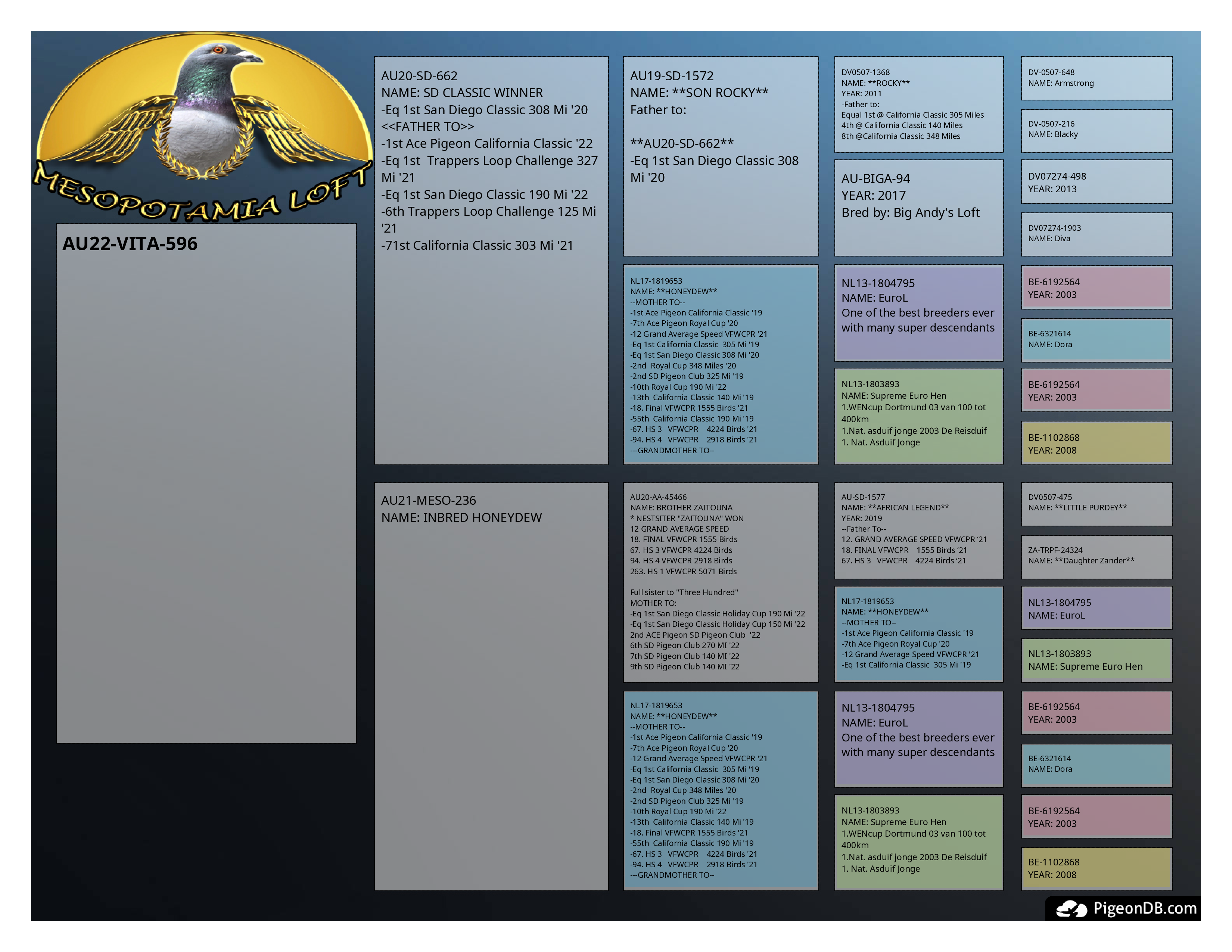The width and height of the screenshot is (1232, 952).
Task: Click the 'DV-0507-648' band number
Action: [x=1051, y=73]
